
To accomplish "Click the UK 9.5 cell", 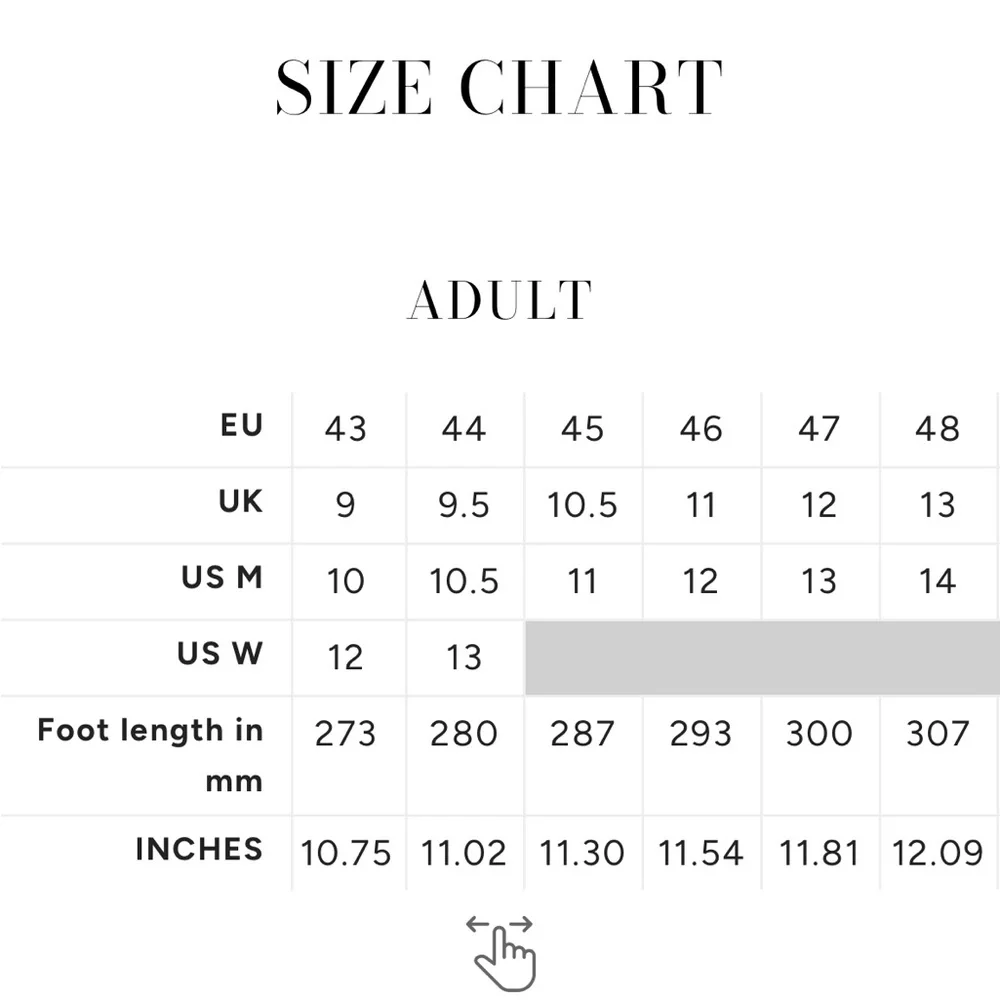I will [x=465, y=506].
